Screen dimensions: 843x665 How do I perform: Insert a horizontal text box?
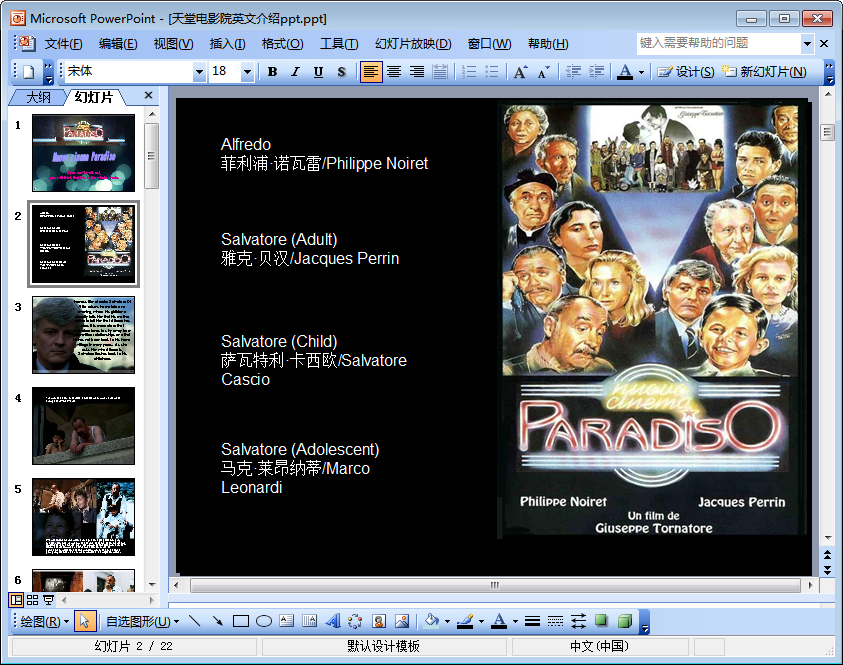[x=287, y=621]
